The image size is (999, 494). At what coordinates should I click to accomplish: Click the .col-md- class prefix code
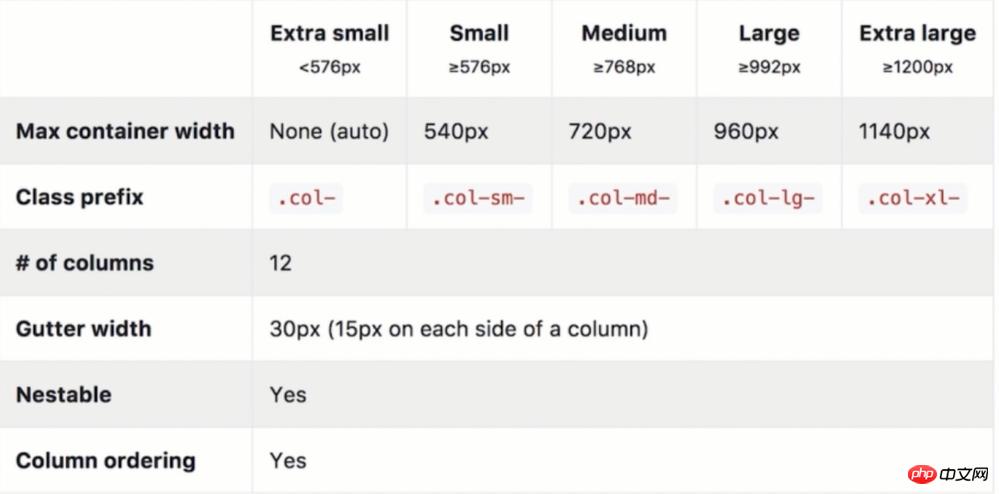point(623,198)
